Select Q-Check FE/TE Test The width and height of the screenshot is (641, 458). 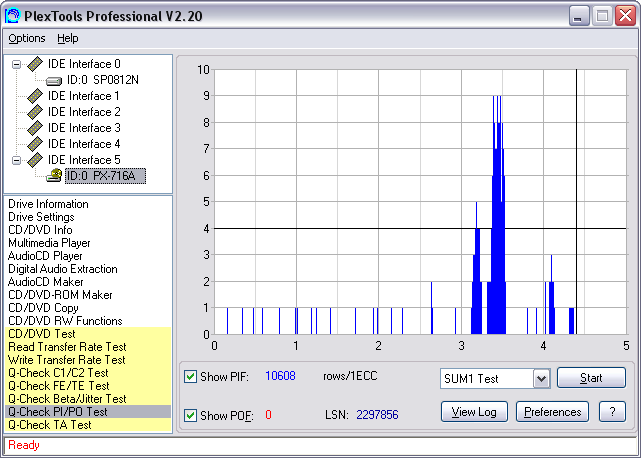coord(88,386)
